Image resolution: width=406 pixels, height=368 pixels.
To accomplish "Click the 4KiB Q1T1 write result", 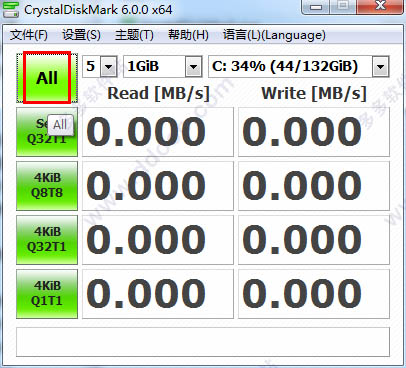I will 314,294.
